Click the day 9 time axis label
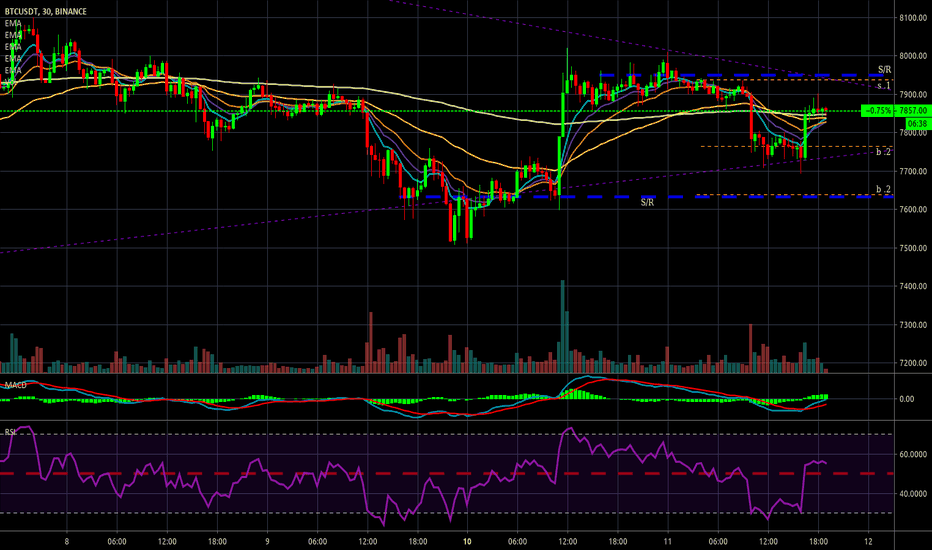This screenshot has height=550, width=932. 267,541
